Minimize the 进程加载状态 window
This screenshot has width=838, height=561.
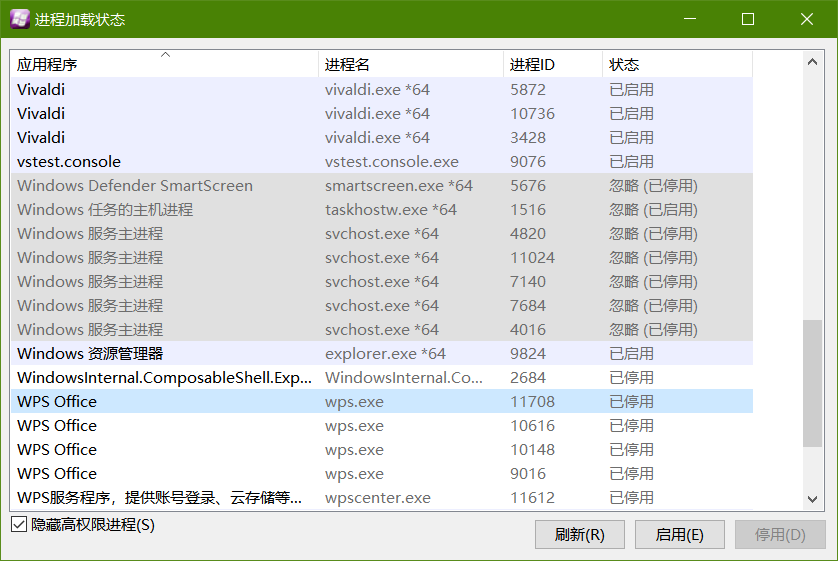point(690,19)
